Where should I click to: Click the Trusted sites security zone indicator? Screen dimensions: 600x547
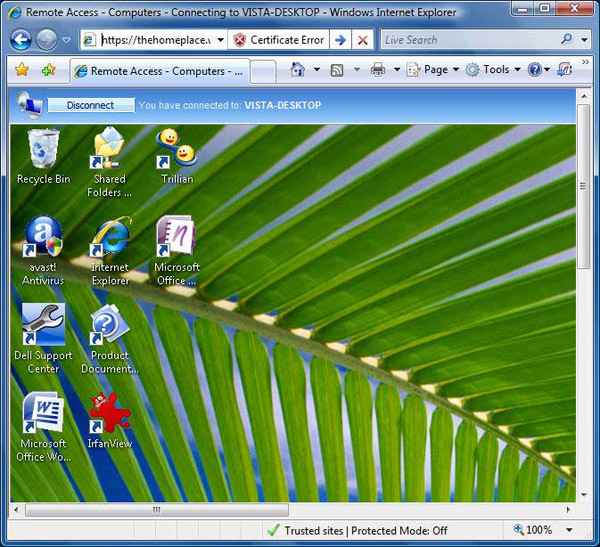click(357, 531)
